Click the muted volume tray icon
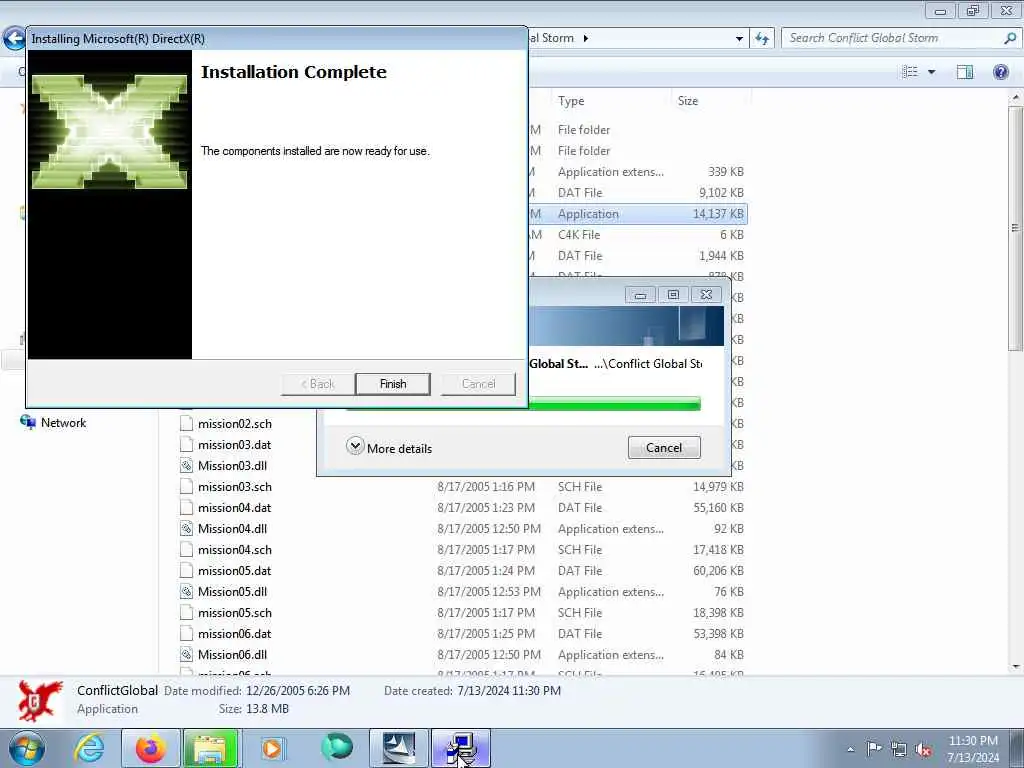This screenshot has width=1024, height=768. 923,750
